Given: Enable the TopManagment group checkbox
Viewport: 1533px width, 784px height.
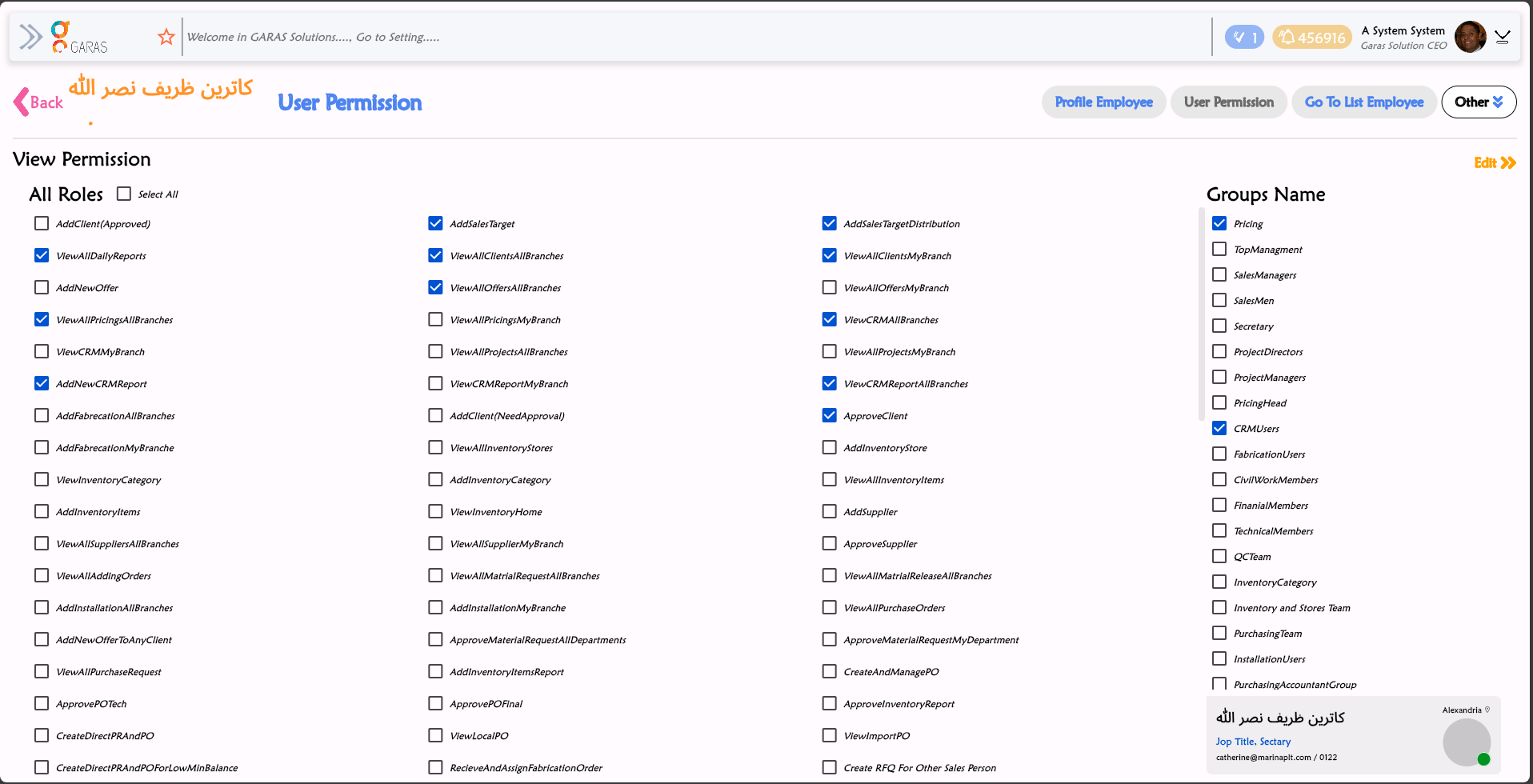Looking at the screenshot, I should click(1219, 249).
